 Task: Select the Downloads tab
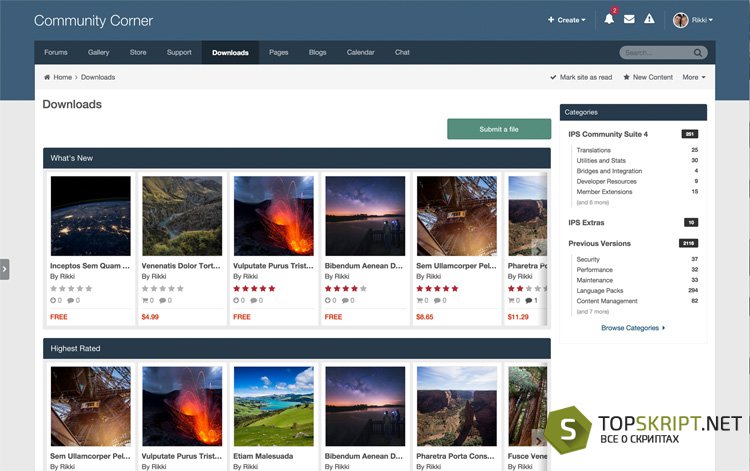pyautogui.click(x=230, y=53)
